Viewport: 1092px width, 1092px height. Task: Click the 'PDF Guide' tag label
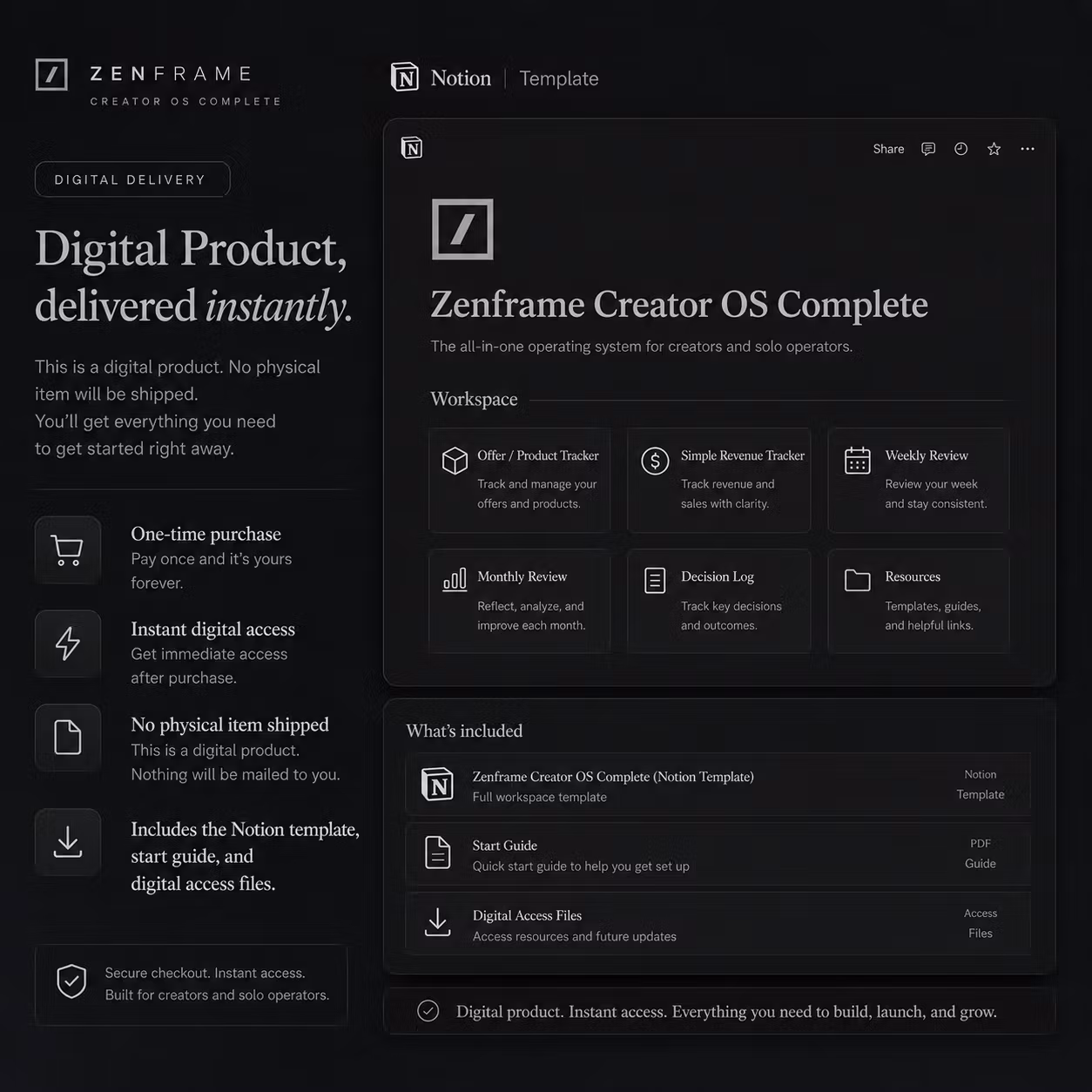[x=981, y=853]
